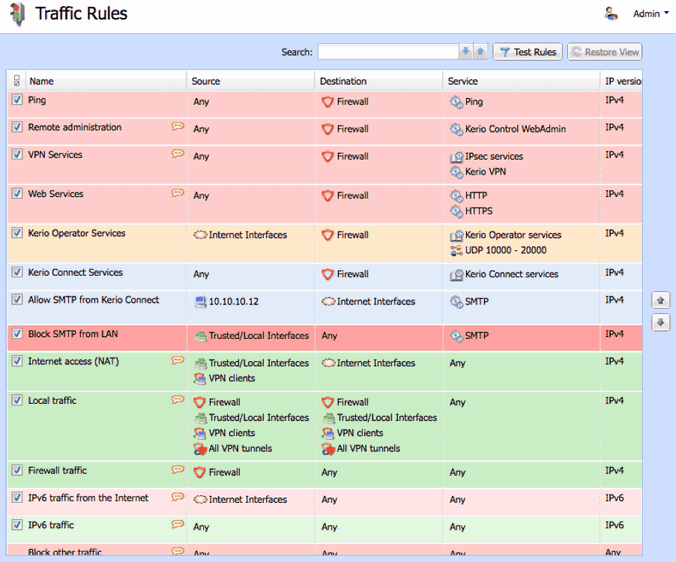Toggle the IPv6 traffic from the Internet checkbox
This screenshot has width=676, height=562.
coord(17,497)
